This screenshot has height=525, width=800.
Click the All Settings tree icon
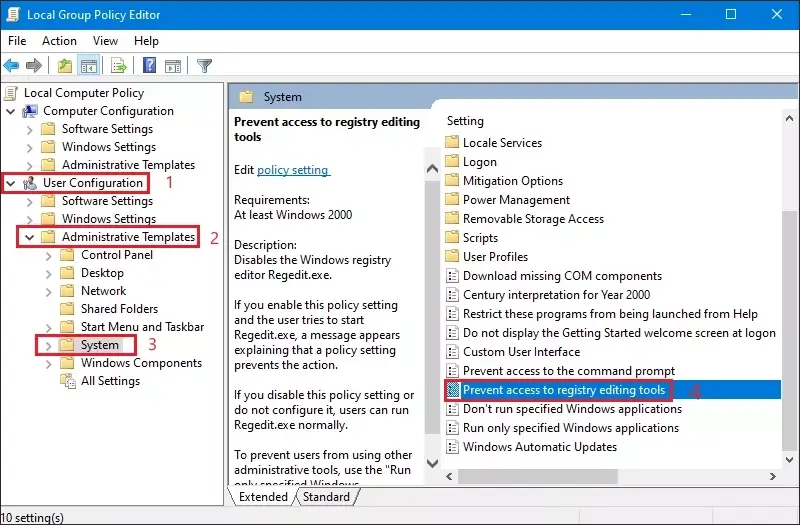point(68,381)
